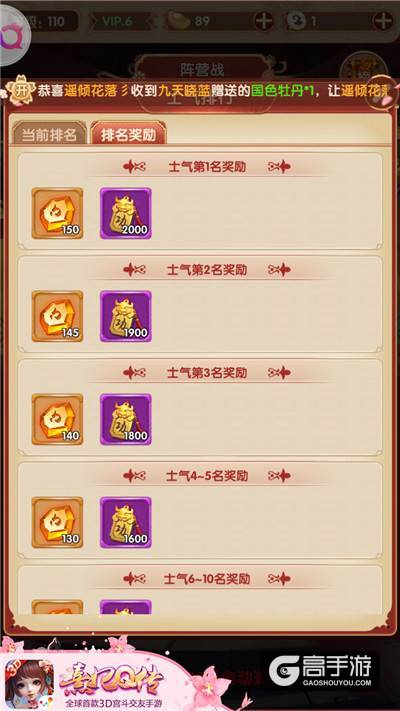Tap the 1st place 2000 merit badge reward

click(x=126, y=213)
